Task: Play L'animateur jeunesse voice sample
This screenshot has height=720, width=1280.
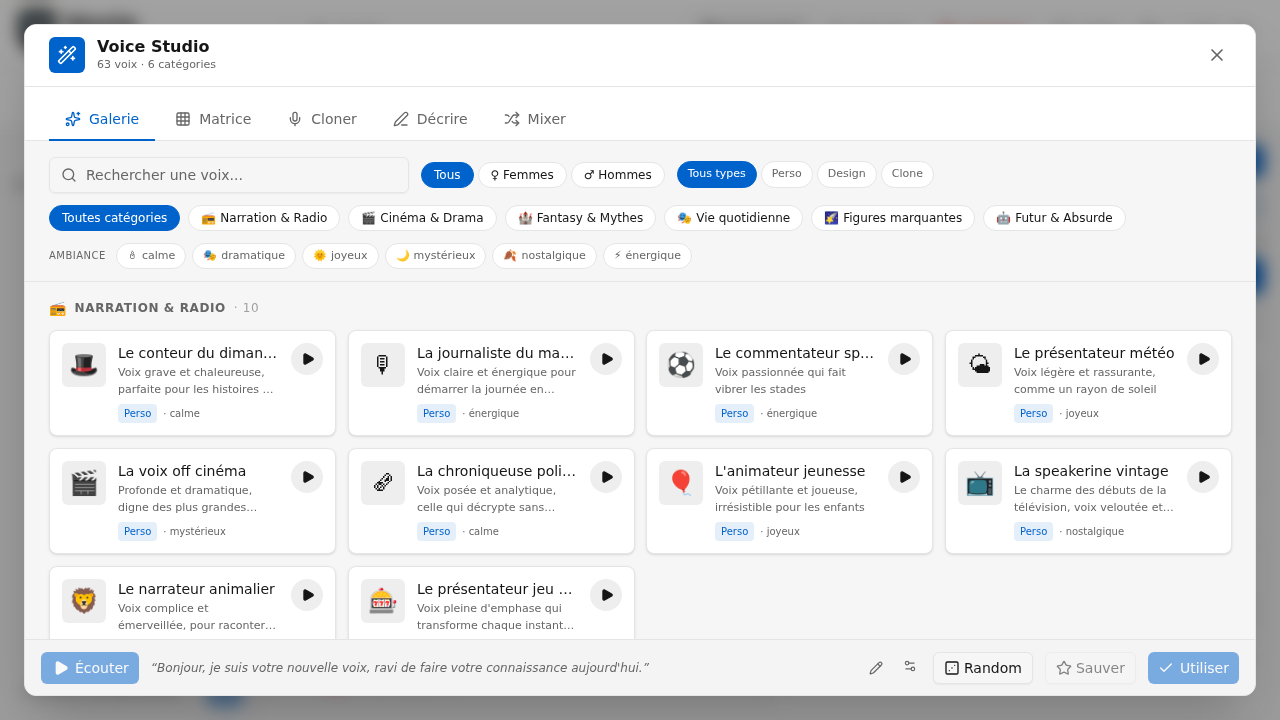Action: click(904, 477)
